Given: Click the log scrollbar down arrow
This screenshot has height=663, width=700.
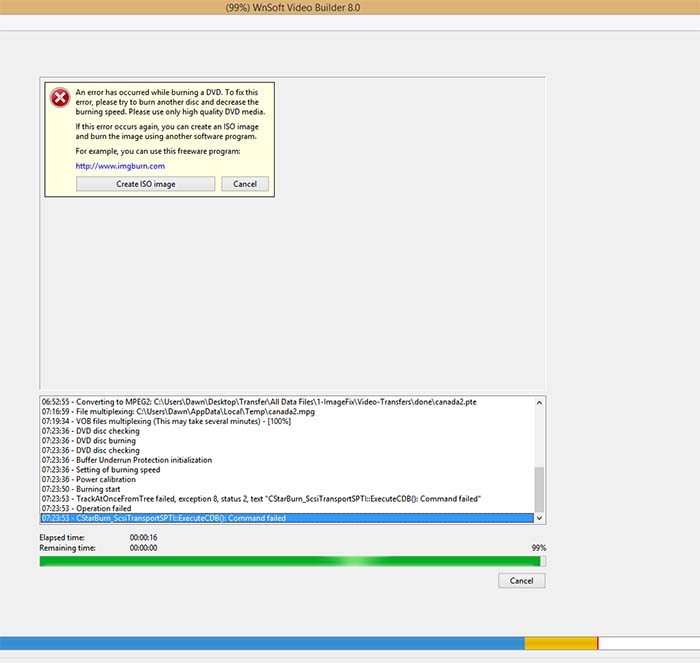Looking at the screenshot, I should [x=539, y=518].
